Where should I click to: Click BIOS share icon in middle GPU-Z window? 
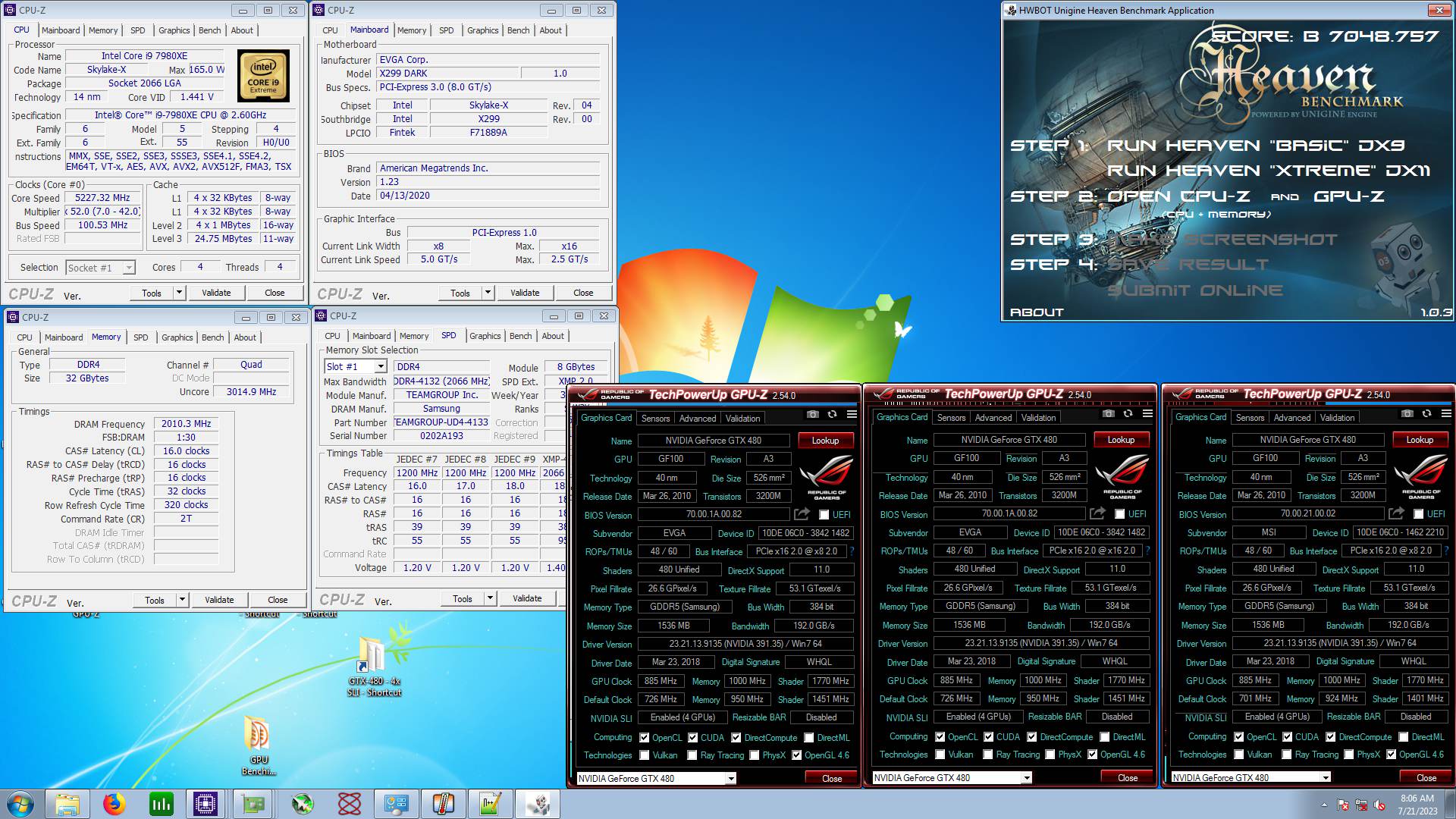pyautogui.click(x=1097, y=513)
